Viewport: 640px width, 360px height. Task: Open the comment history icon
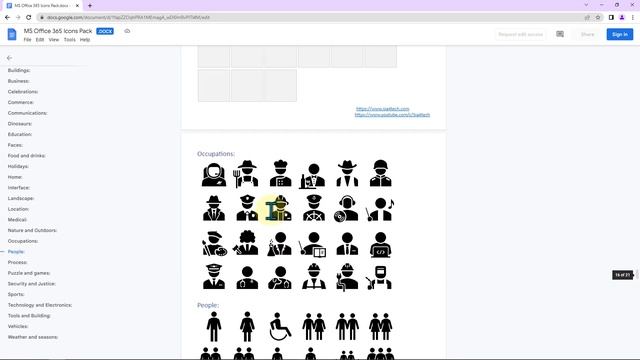(560, 34)
